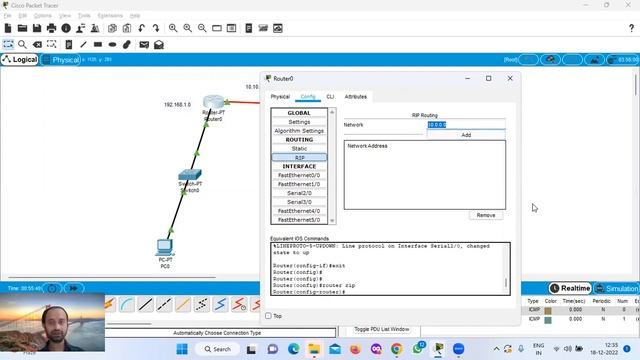This screenshot has height=360, width=640.
Task: Open the File menu
Action: pos(8,16)
